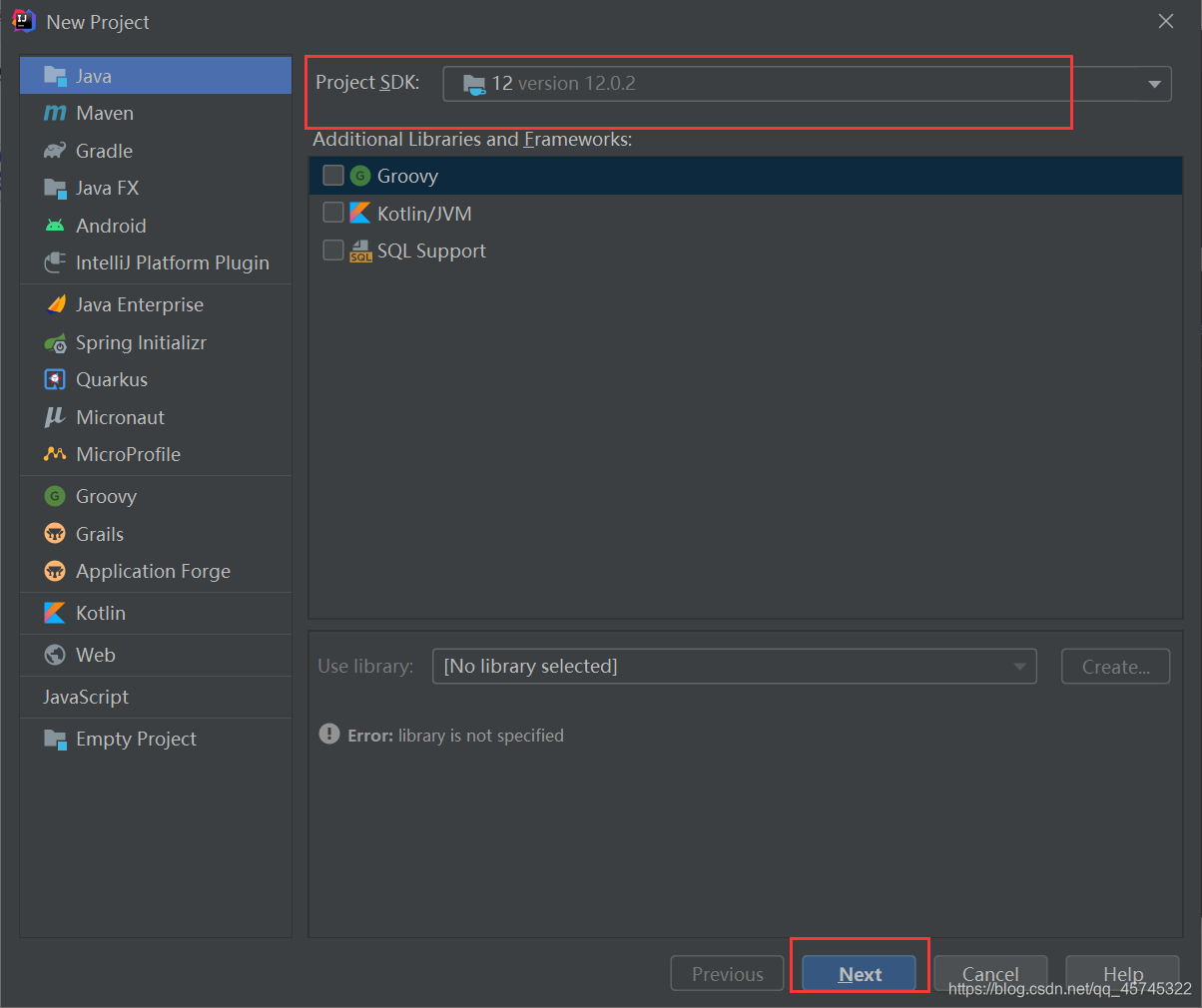
Task: Click the Android robot icon
Action: click(x=55, y=226)
